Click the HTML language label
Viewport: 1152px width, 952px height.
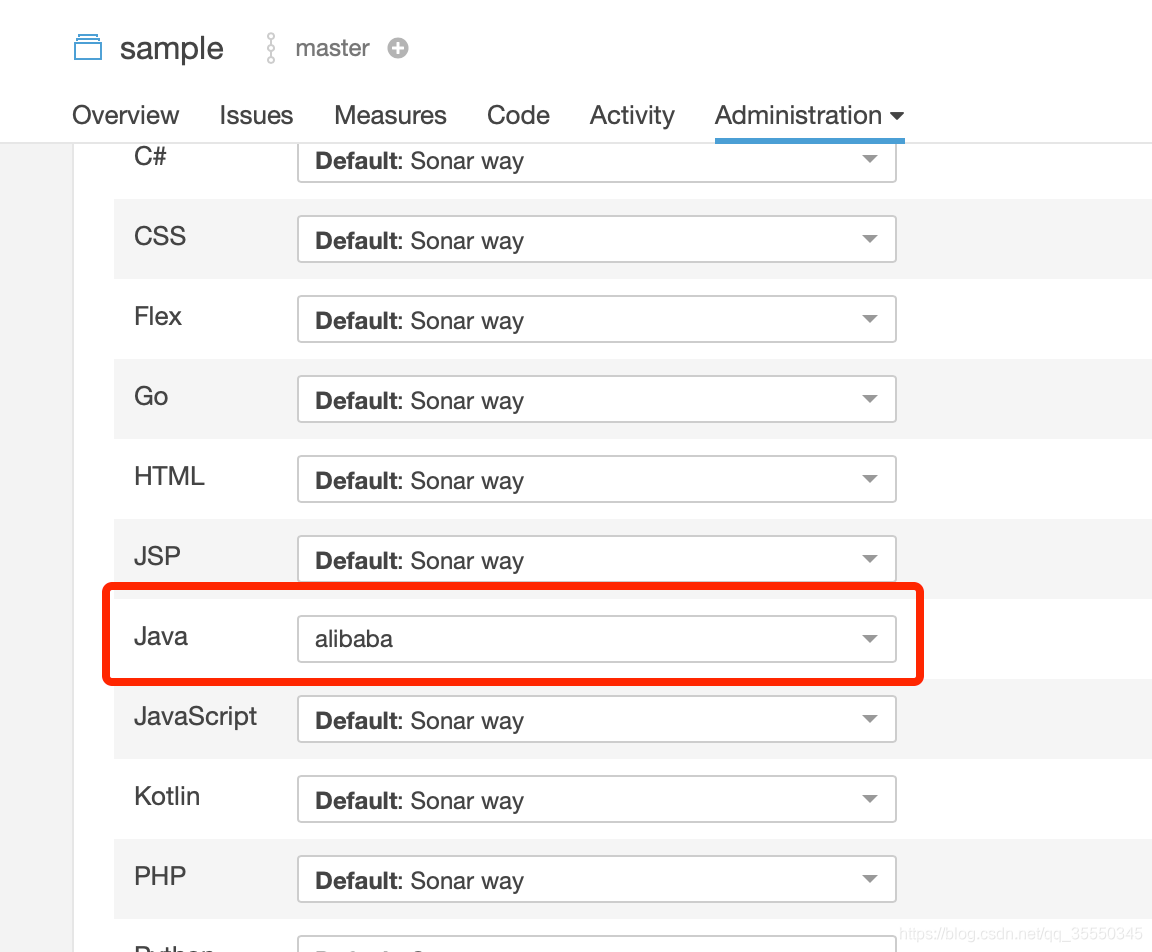(169, 476)
